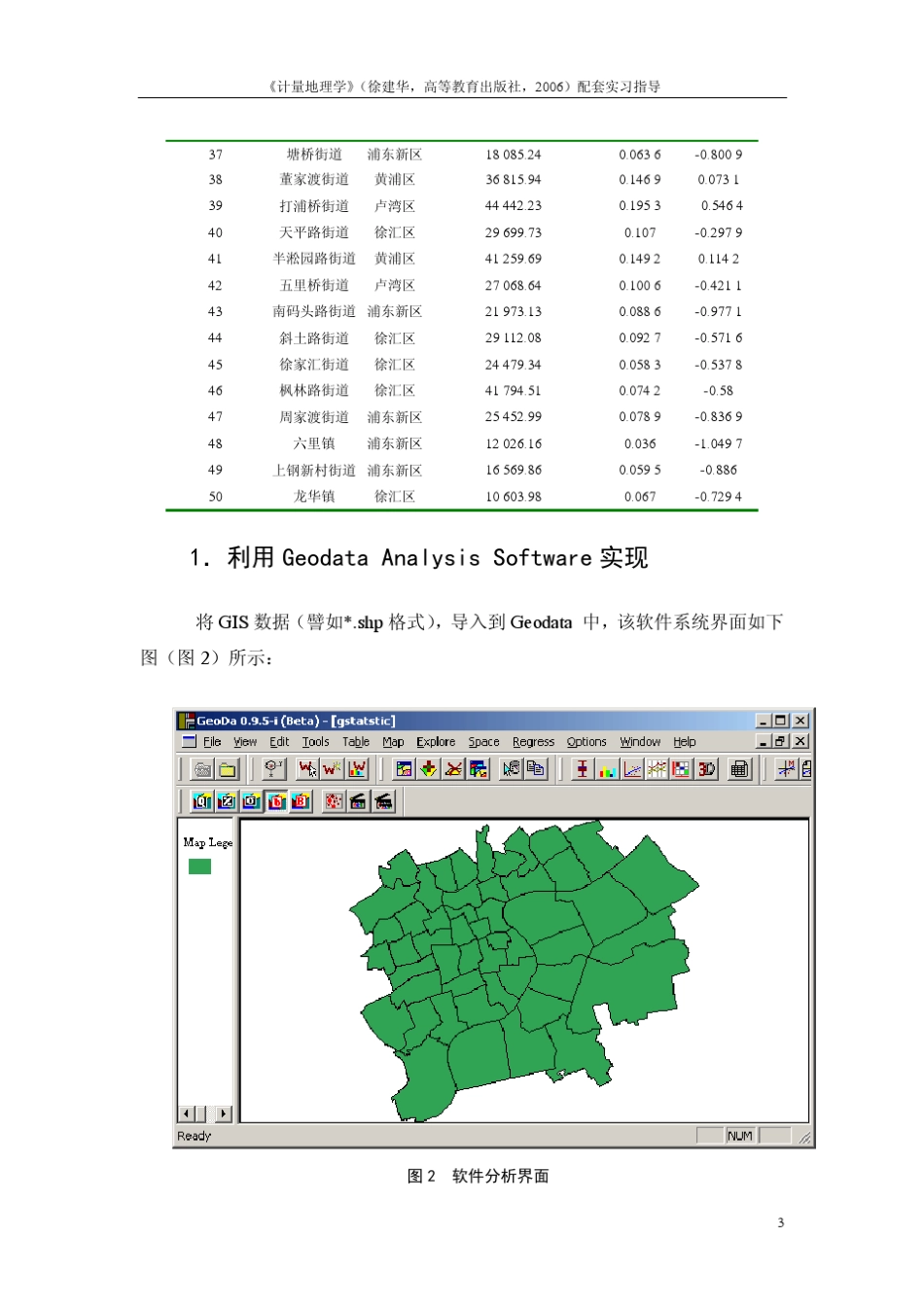Open the box plot icon

[x=582, y=769]
